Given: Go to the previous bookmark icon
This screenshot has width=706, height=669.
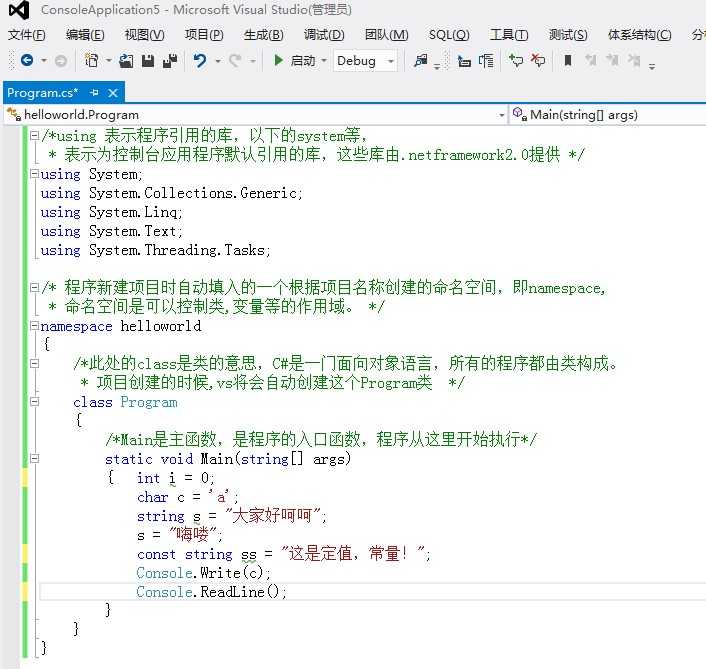Looking at the screenshot, I should [x=591, y=60].
